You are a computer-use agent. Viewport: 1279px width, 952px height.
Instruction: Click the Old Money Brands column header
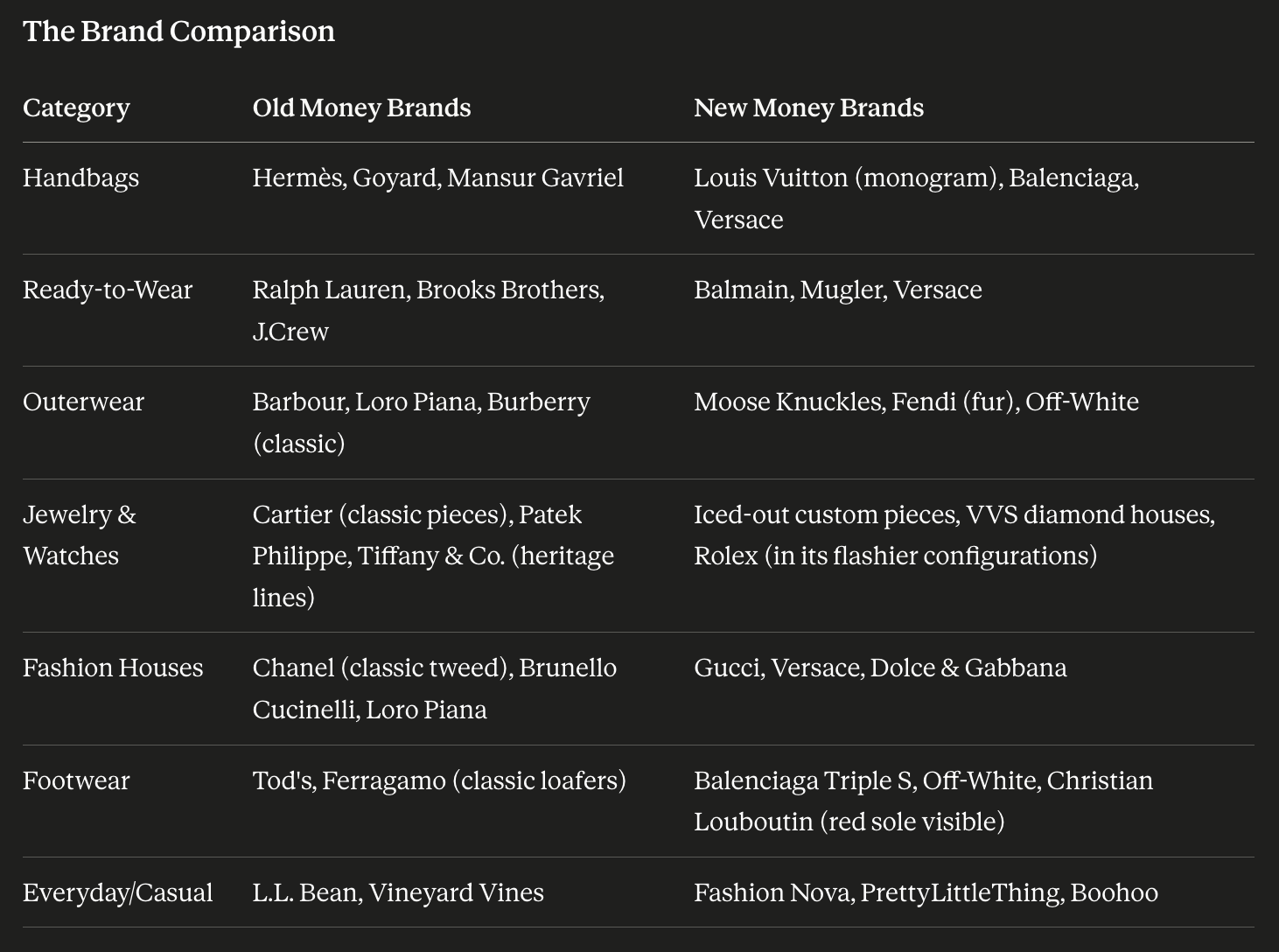coord(361,108)
